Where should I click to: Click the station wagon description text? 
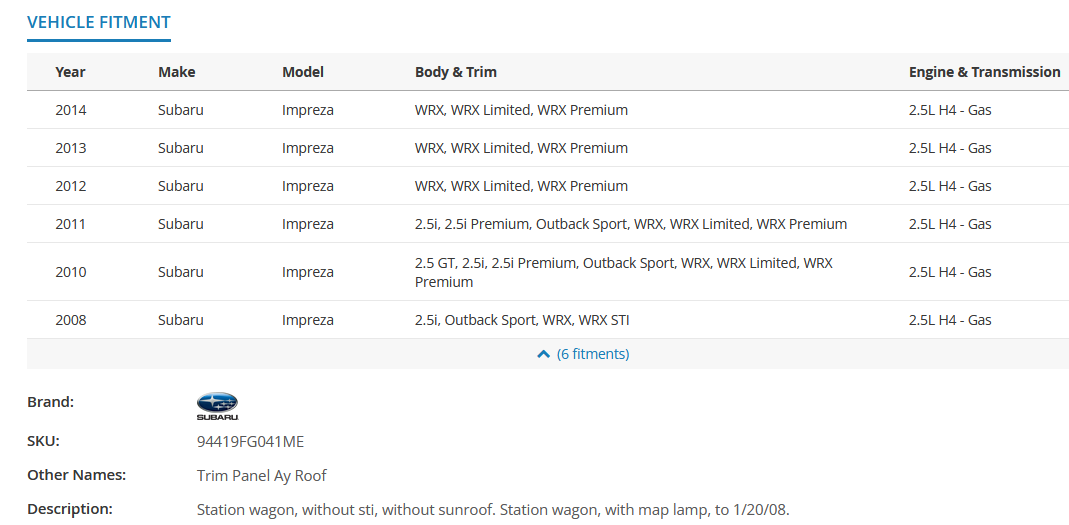tap(493, 509)
